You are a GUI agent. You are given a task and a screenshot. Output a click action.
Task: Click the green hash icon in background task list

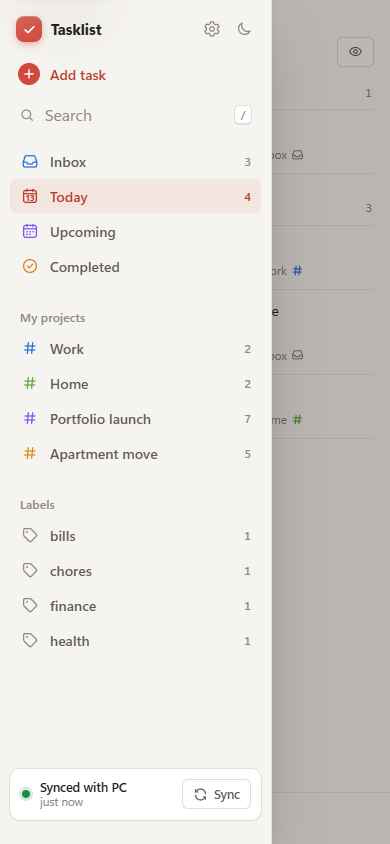pos(297,420)
